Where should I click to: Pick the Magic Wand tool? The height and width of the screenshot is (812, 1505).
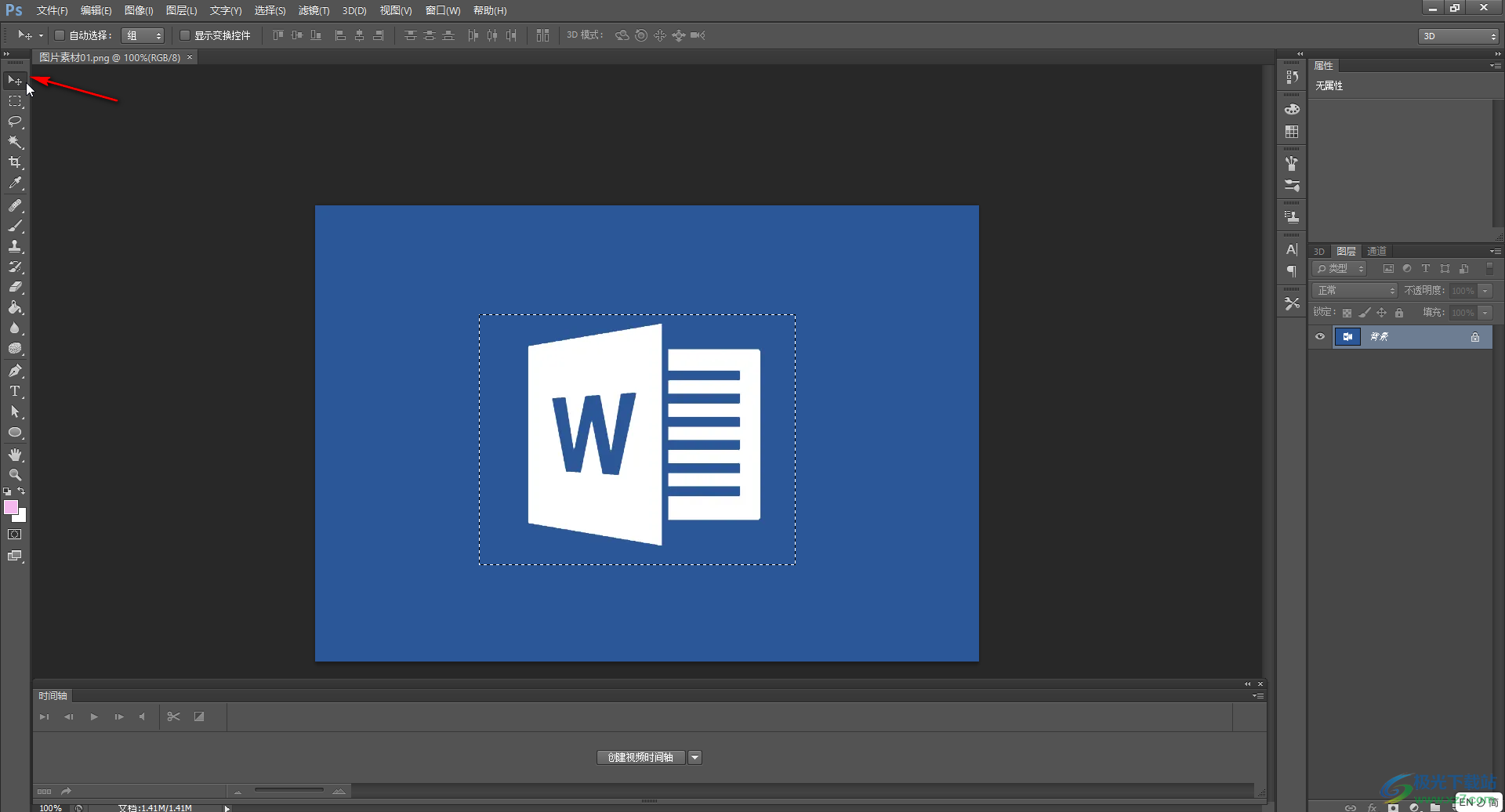pos(15,142)
